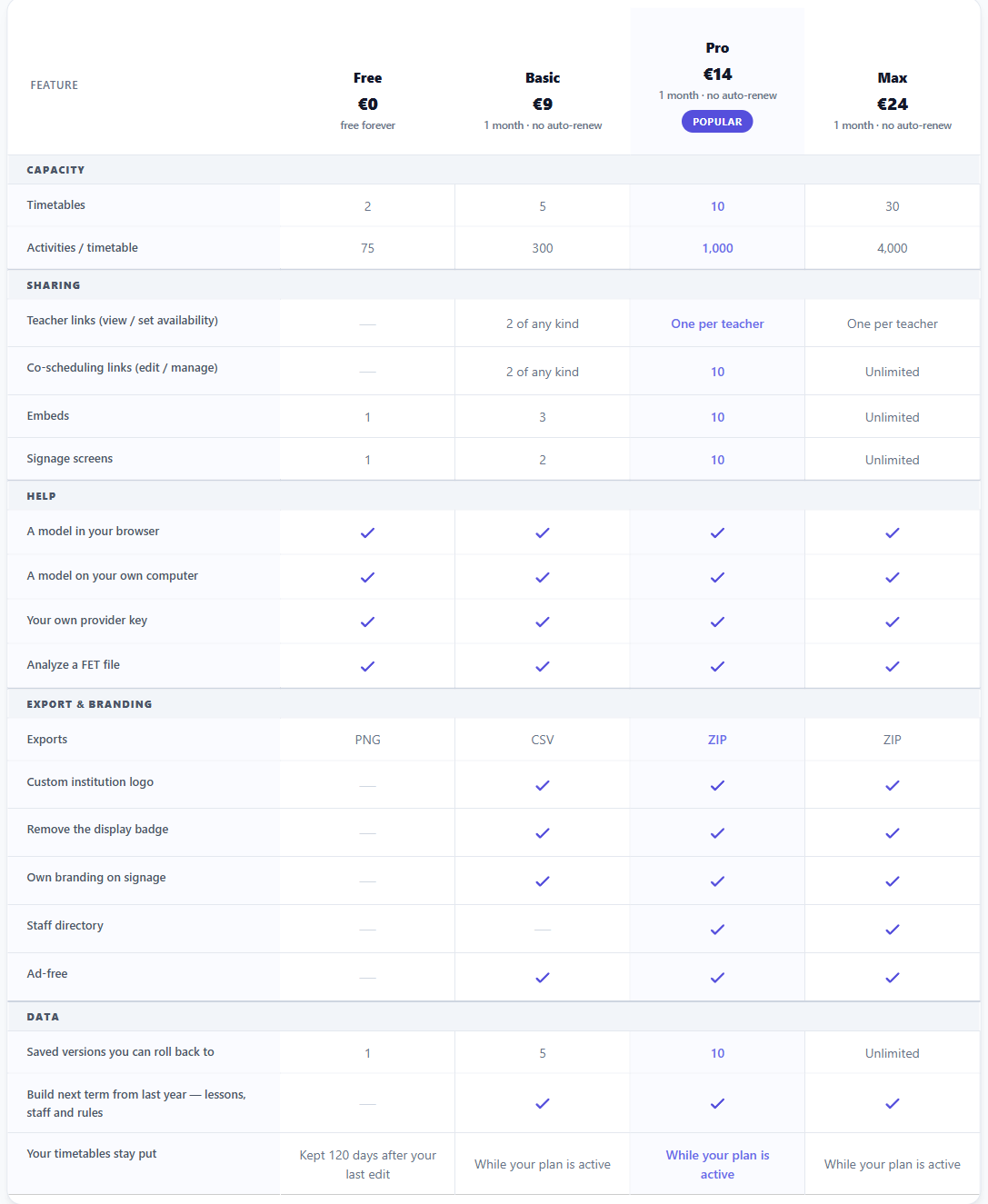Viewport: 988px width, 1204px height.
Task: Click Max plan checkmark for Analyze a FET file
Action: point(893,666)
